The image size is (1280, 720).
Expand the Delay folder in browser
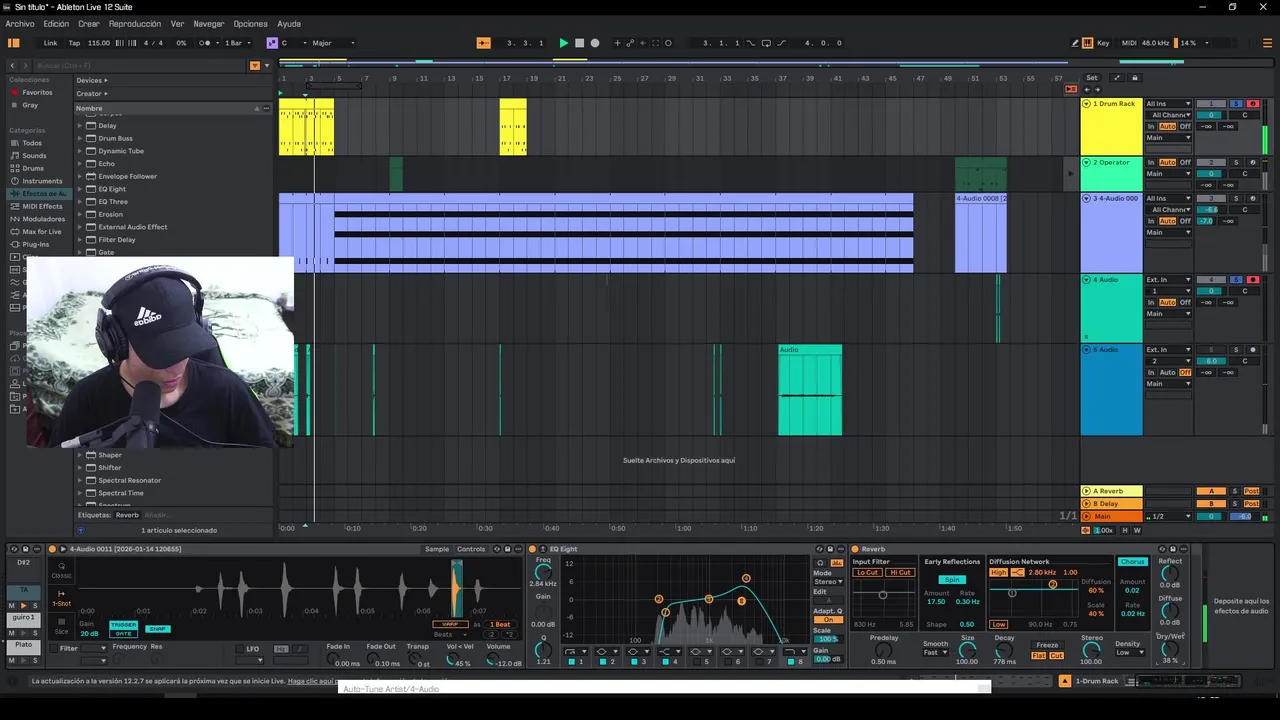[80, 126]
